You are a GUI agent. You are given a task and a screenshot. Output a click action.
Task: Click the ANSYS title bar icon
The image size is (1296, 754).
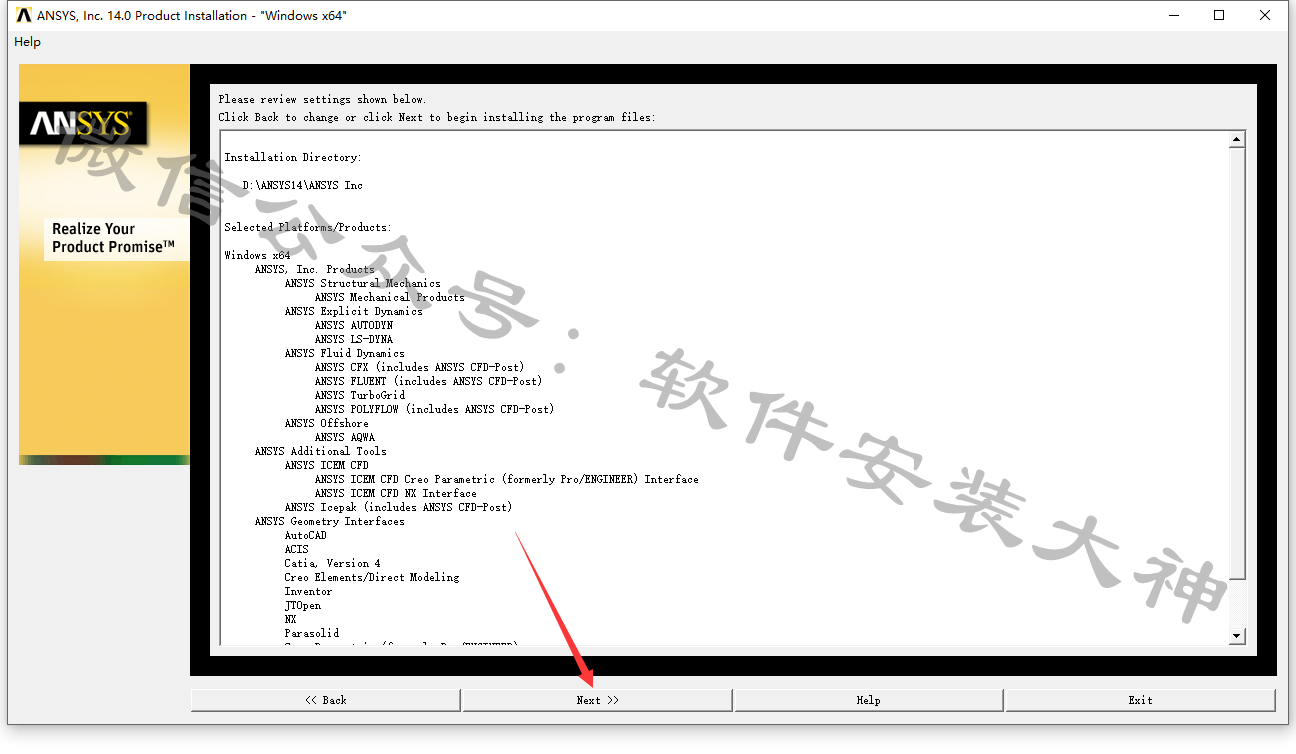click(x=24, y=15)
